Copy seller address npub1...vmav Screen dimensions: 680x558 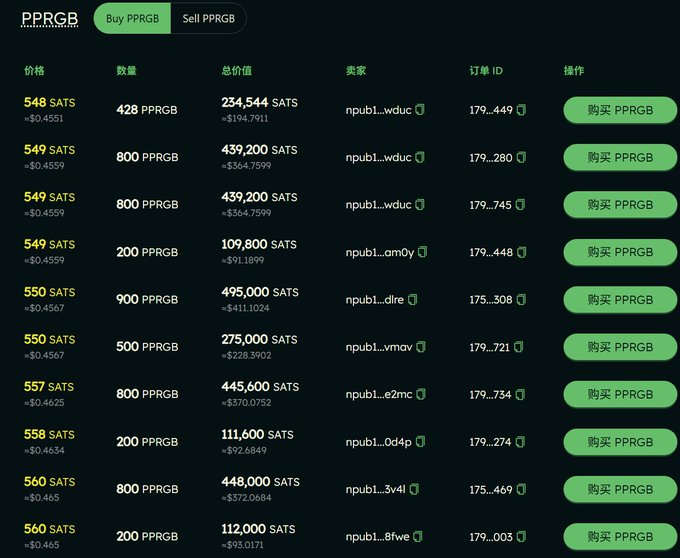coord(421,346)
